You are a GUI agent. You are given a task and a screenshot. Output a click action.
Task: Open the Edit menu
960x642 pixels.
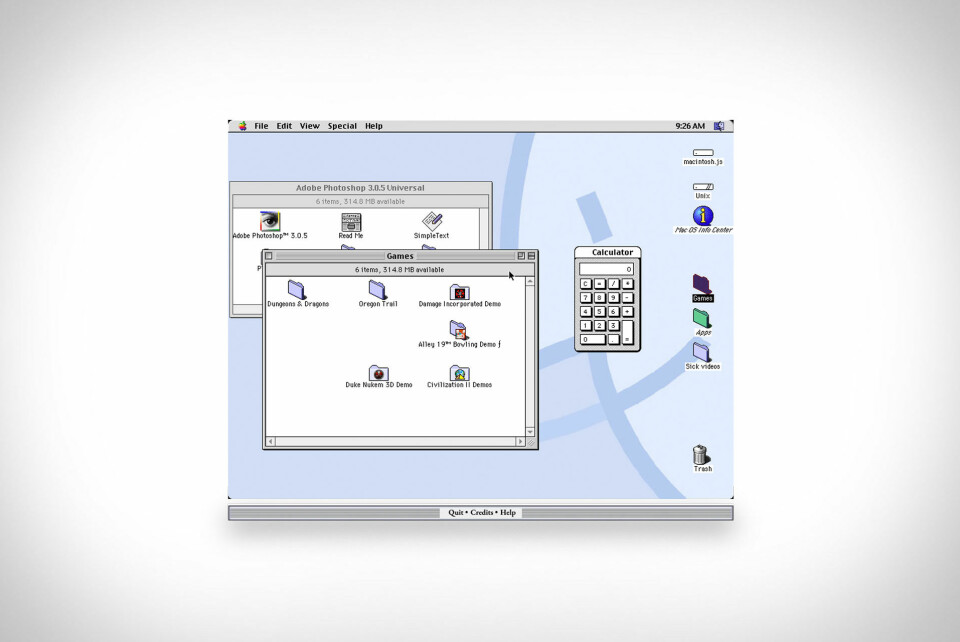pos(284,126)
